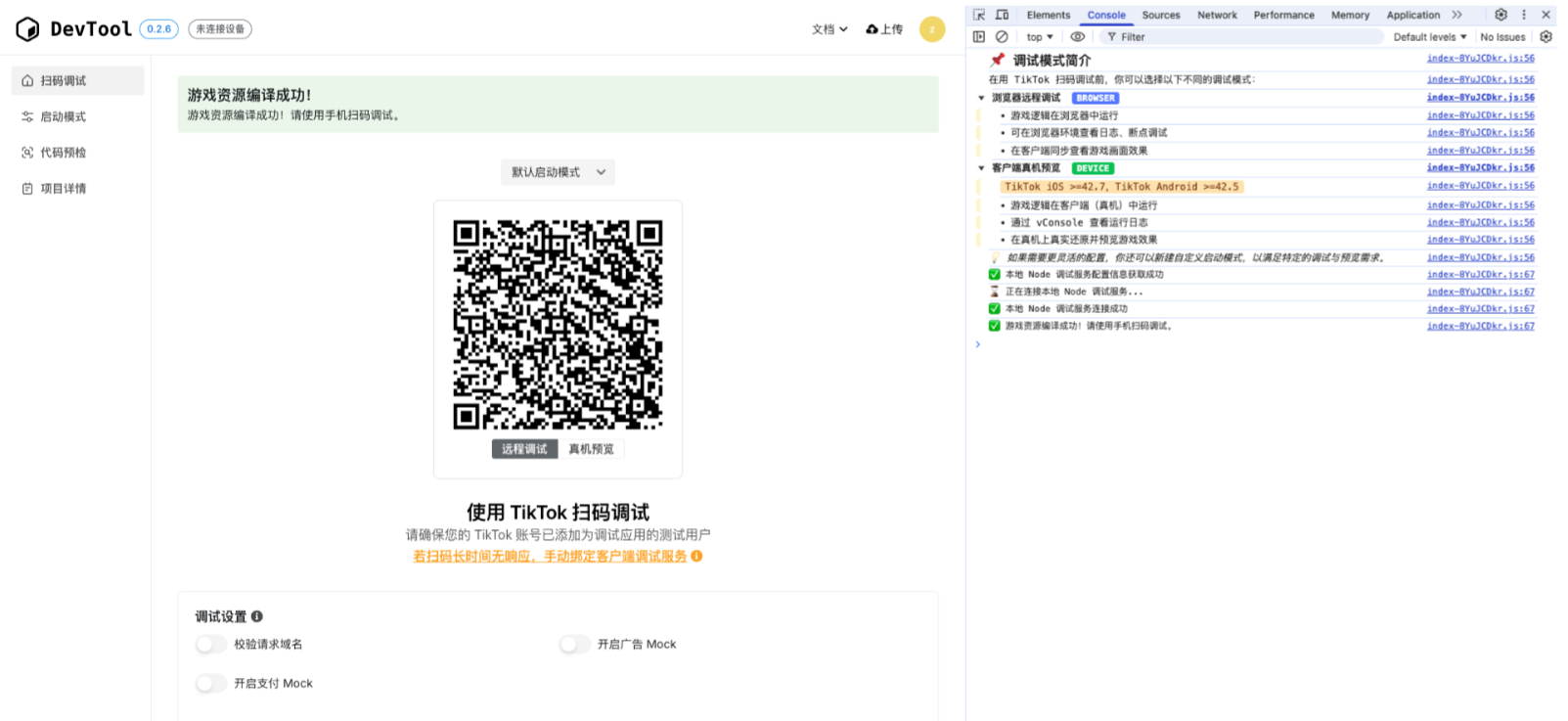Click the yellow user avatar icon

[x=931, y=29]
